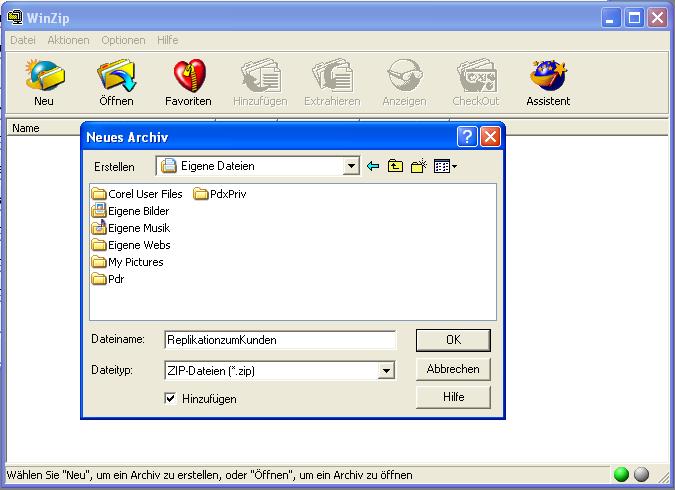This screenshot has height=490, width=675.
Task: Click the Dateiname text field
Action: point(279,340)
